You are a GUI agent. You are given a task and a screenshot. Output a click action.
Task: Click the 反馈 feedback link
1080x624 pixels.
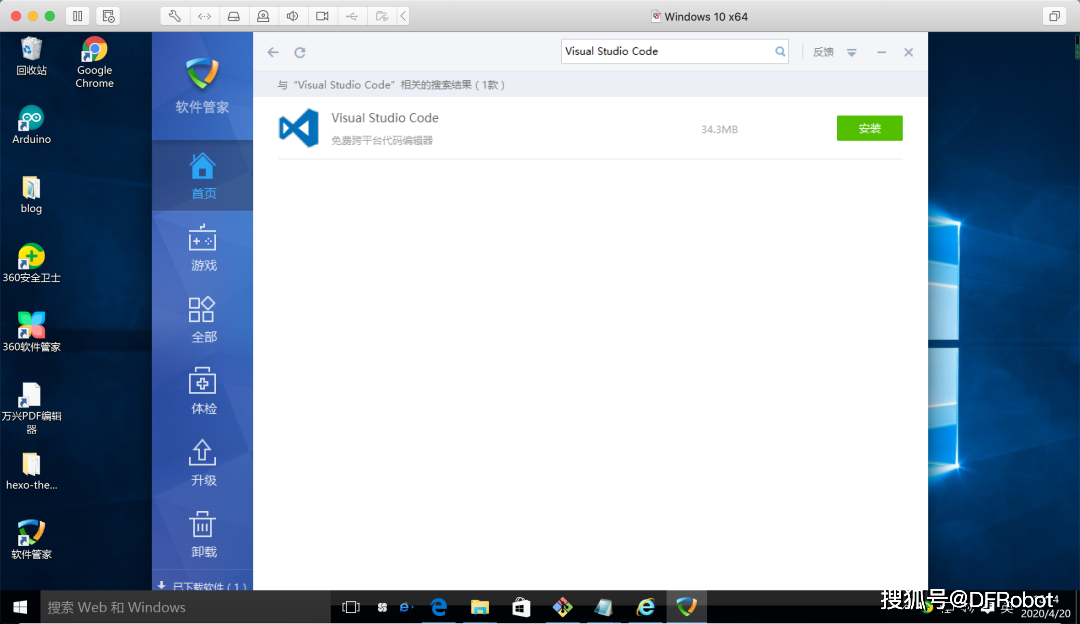(823, 52)
